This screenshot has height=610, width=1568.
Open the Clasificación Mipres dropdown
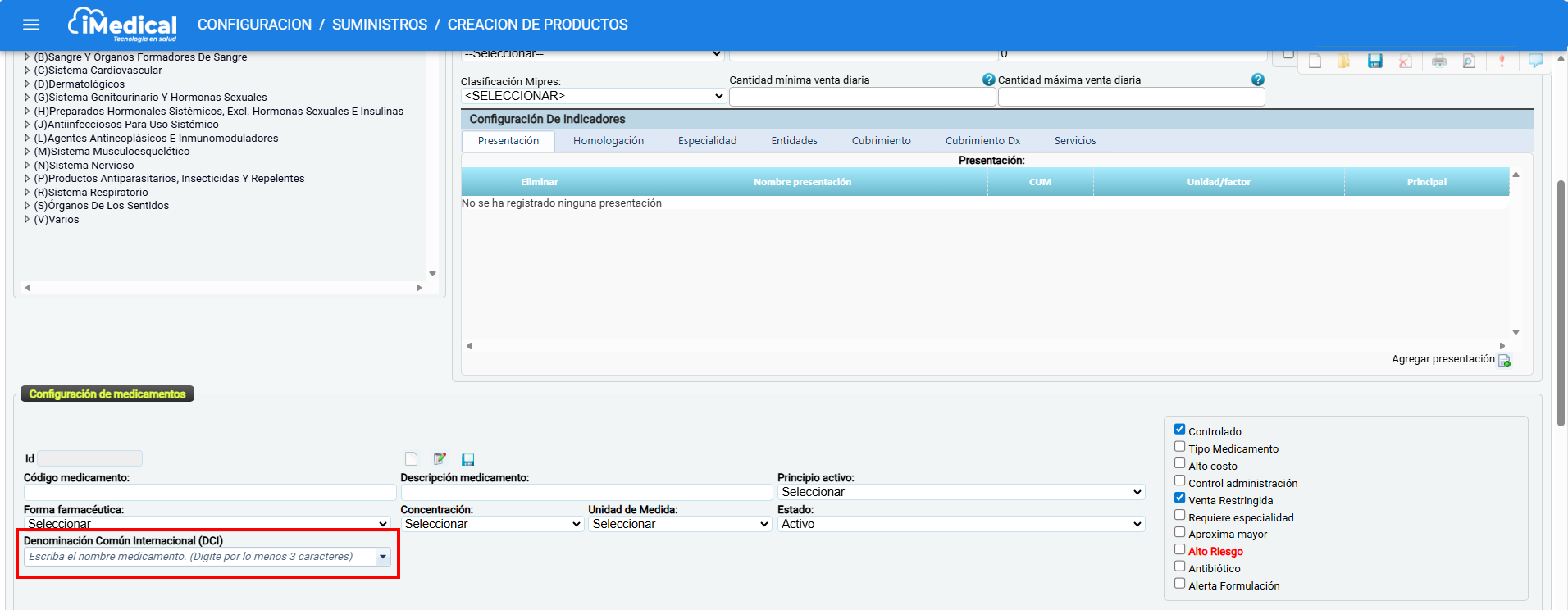(593, 96)
